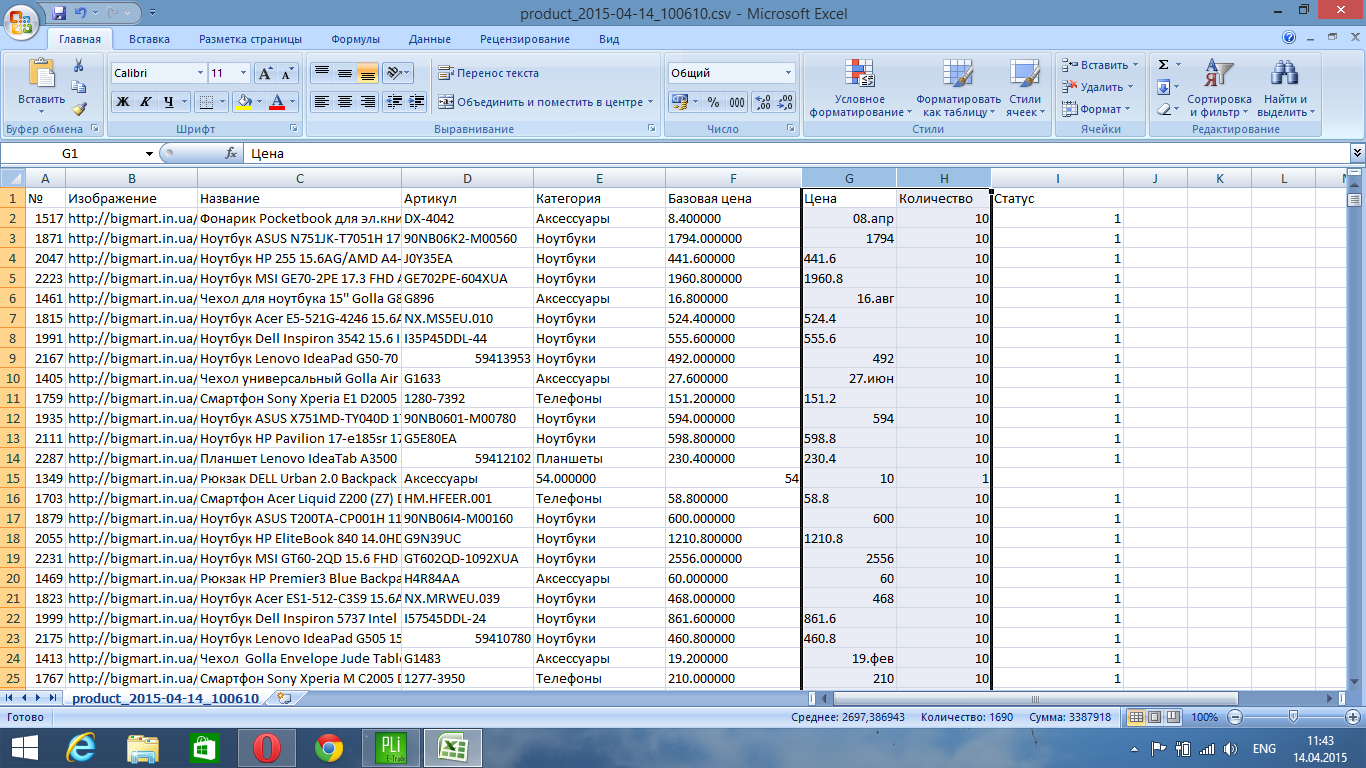1366x768 pixels.
Task: Align text left
Action: tap(321, 102)
